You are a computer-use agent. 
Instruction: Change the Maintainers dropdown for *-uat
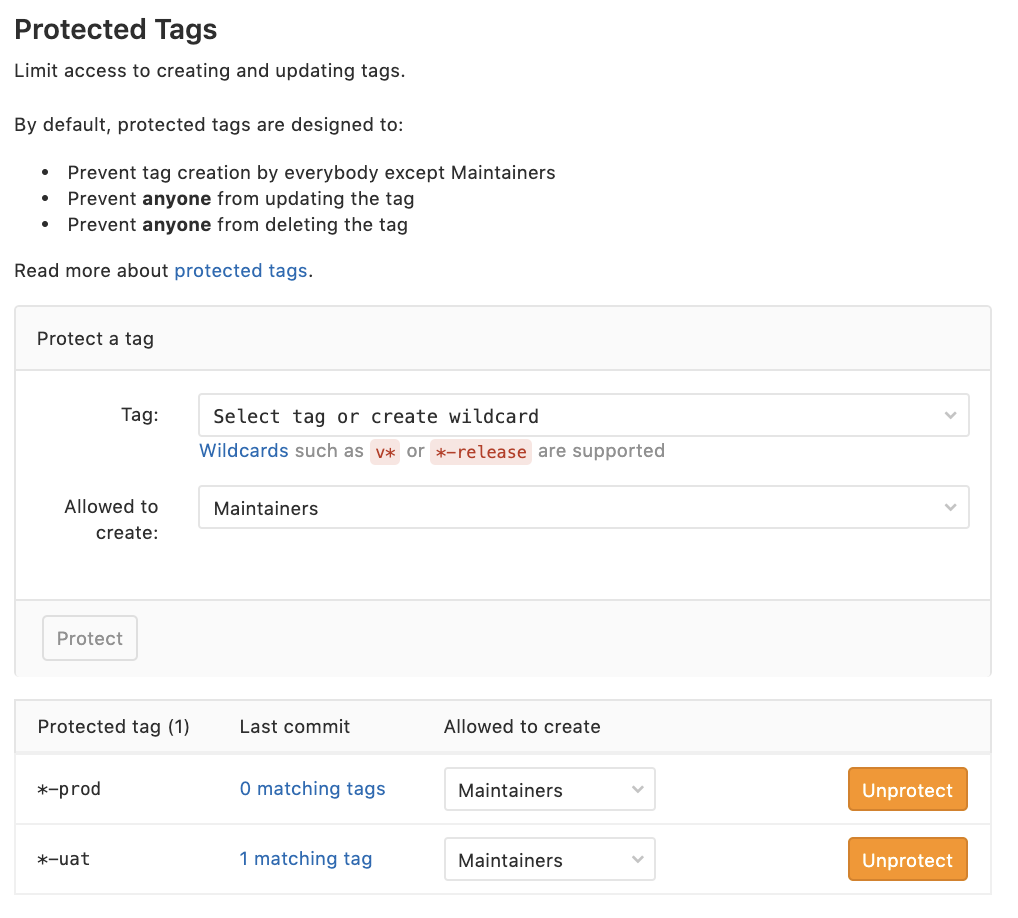[549, 860]
